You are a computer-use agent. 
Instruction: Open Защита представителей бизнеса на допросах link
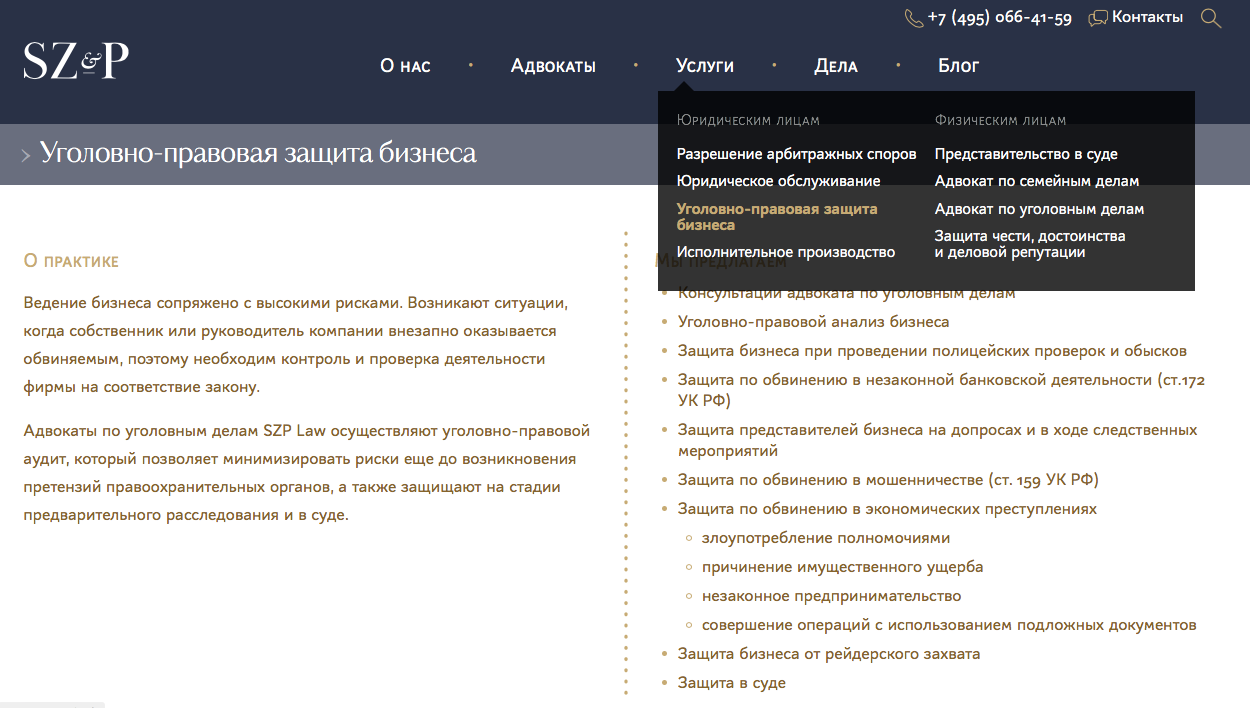tap(937, 440)
